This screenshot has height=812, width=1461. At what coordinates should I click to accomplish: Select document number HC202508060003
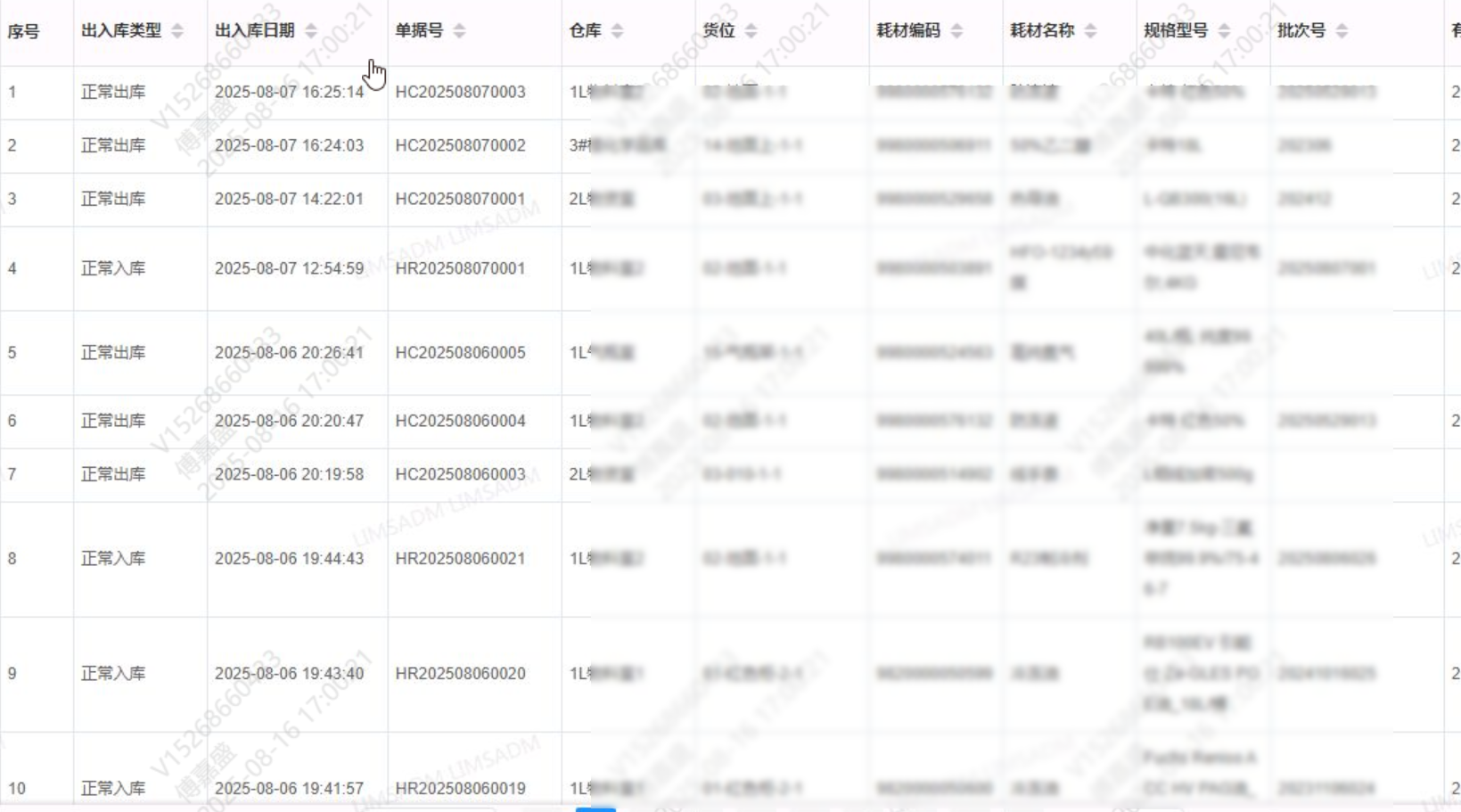click(460, 474)
